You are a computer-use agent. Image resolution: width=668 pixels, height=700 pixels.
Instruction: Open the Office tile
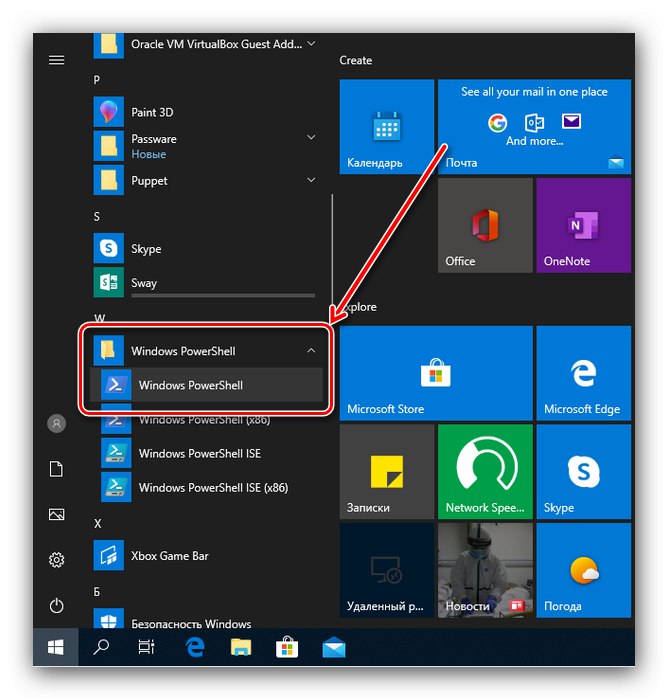click(485, 225)
